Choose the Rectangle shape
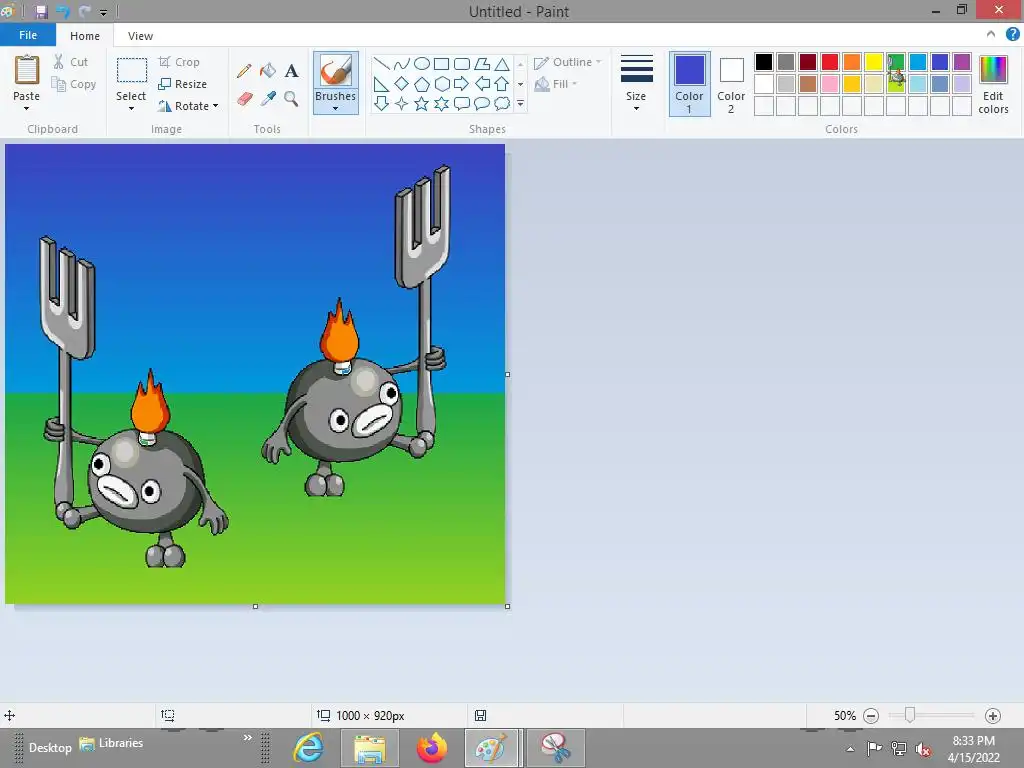The width and height of the screenshot is (1024, 768). pyautogui.click(x=441, y=63)
